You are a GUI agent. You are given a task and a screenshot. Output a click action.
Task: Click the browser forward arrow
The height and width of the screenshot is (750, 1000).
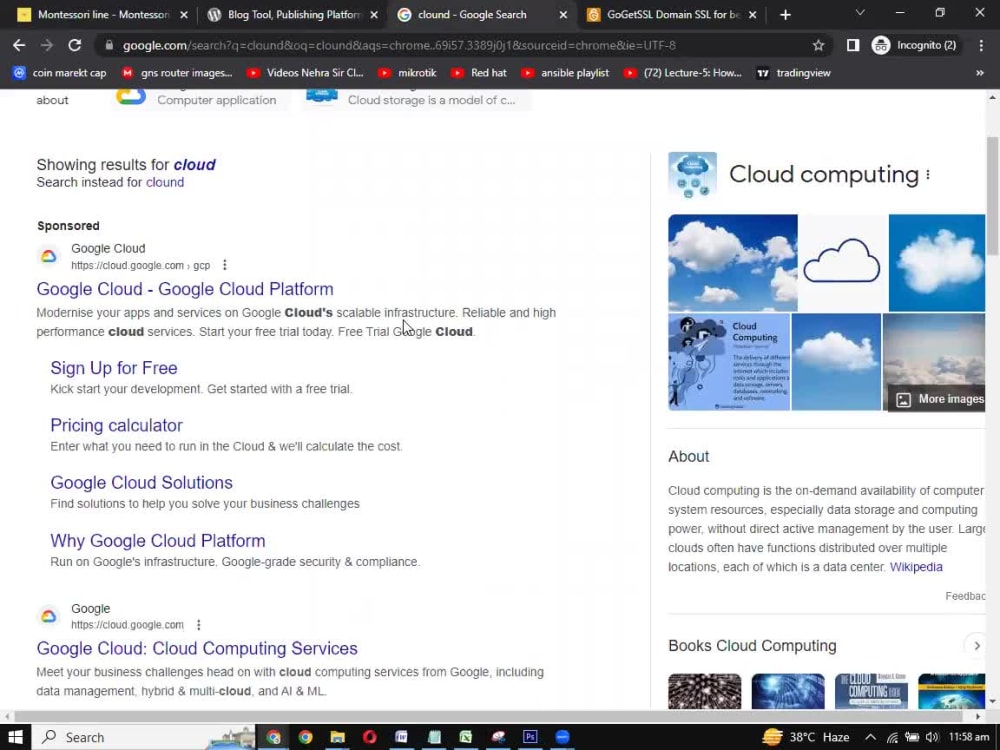(x=47, y=45)
